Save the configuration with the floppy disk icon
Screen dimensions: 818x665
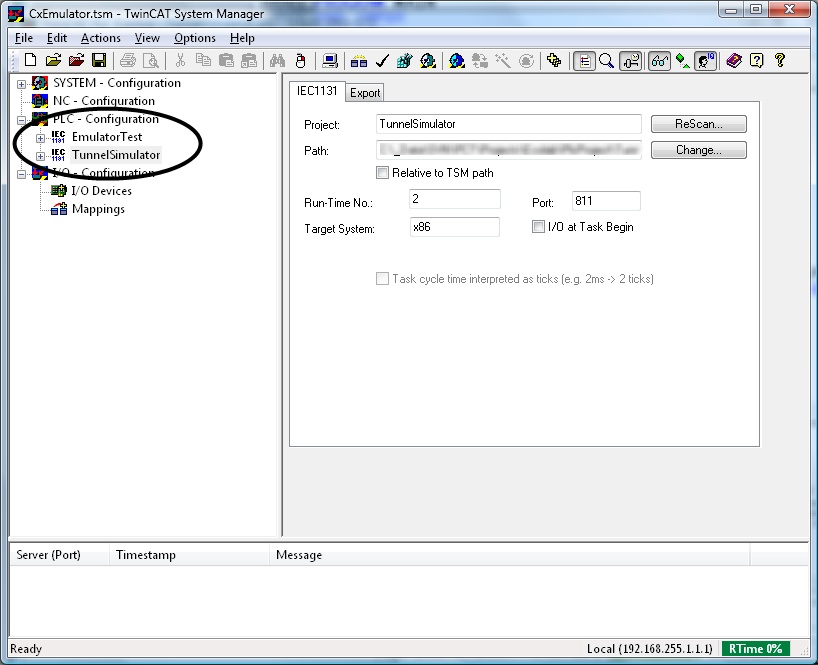coord(99,61)
